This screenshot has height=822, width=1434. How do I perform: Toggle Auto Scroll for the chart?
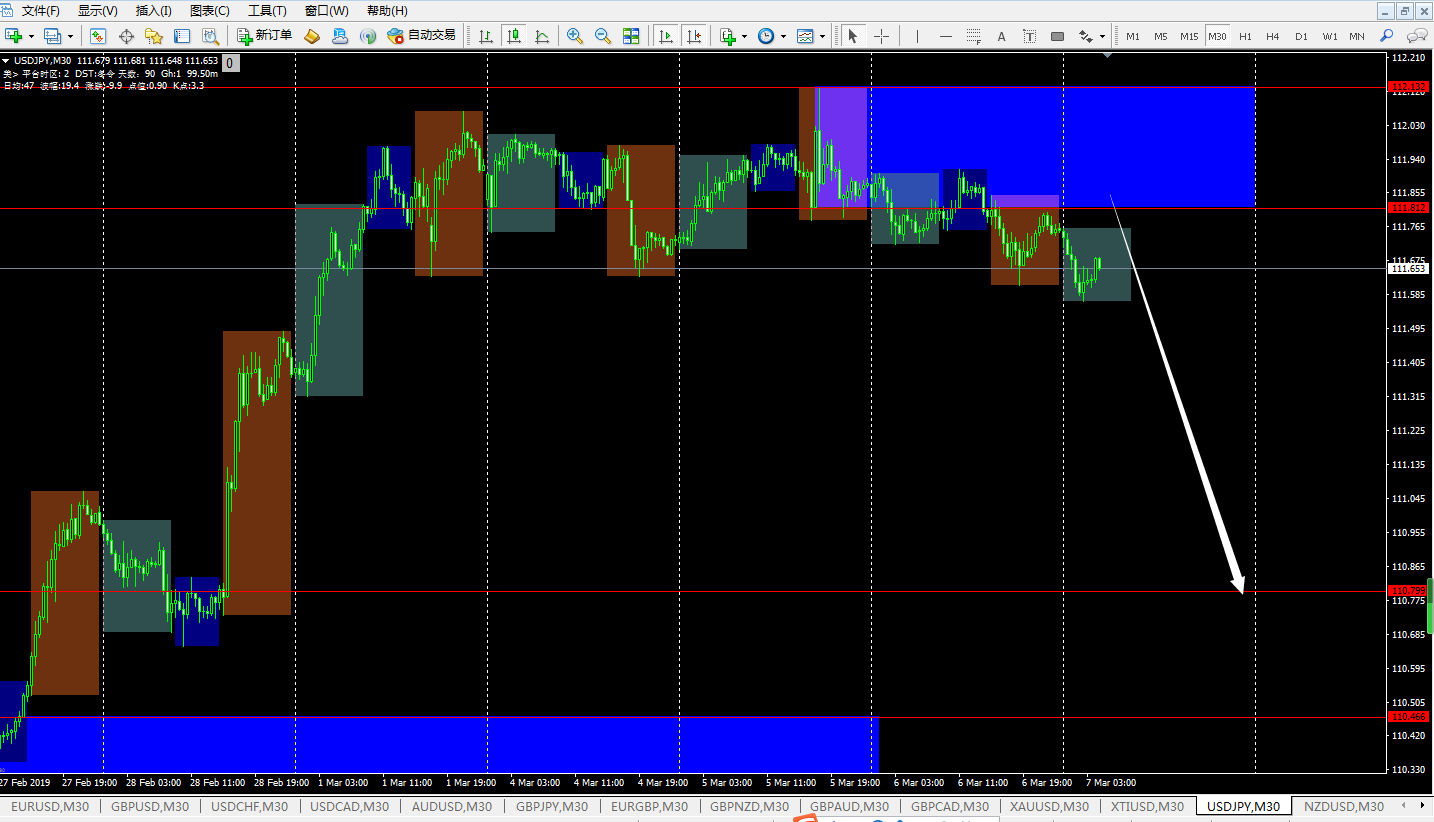coord(665,36)
